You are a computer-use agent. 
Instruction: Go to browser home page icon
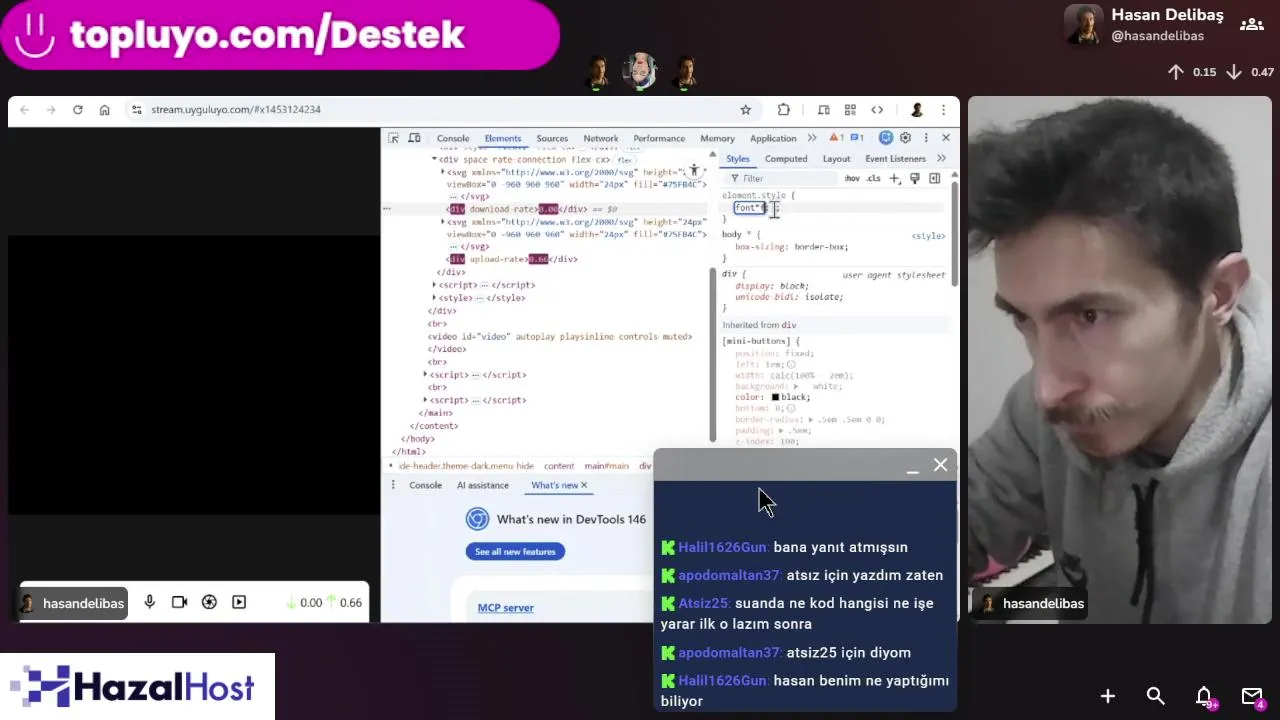[x=104, y=110]
